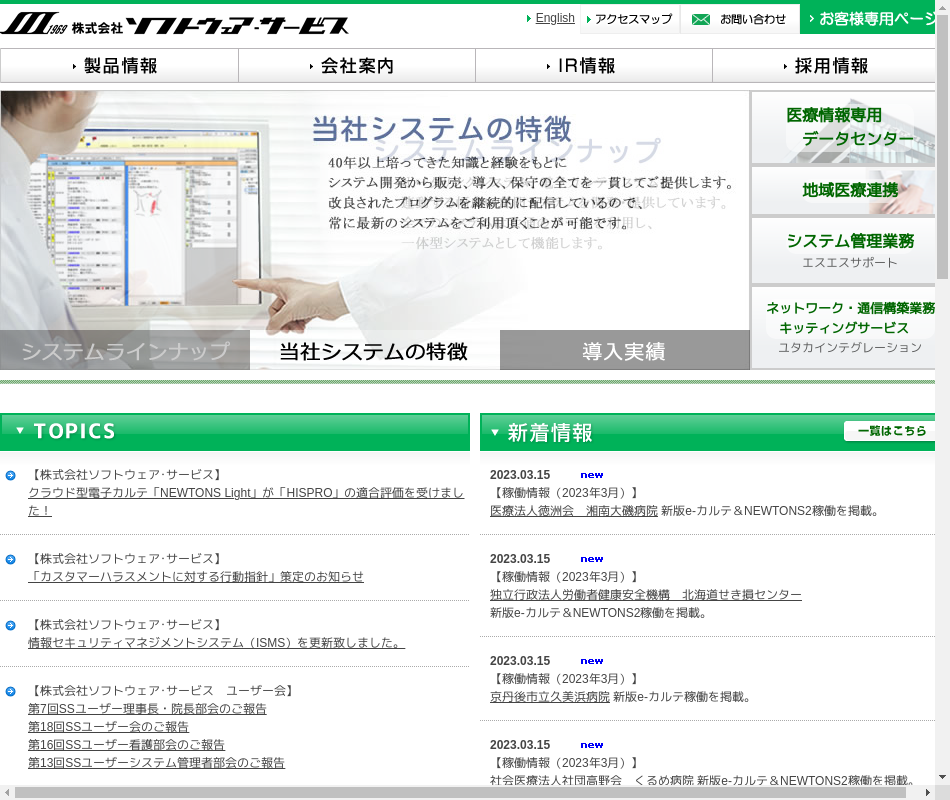
Task: Click the scroll left arrow
Action: click(7, 793)
